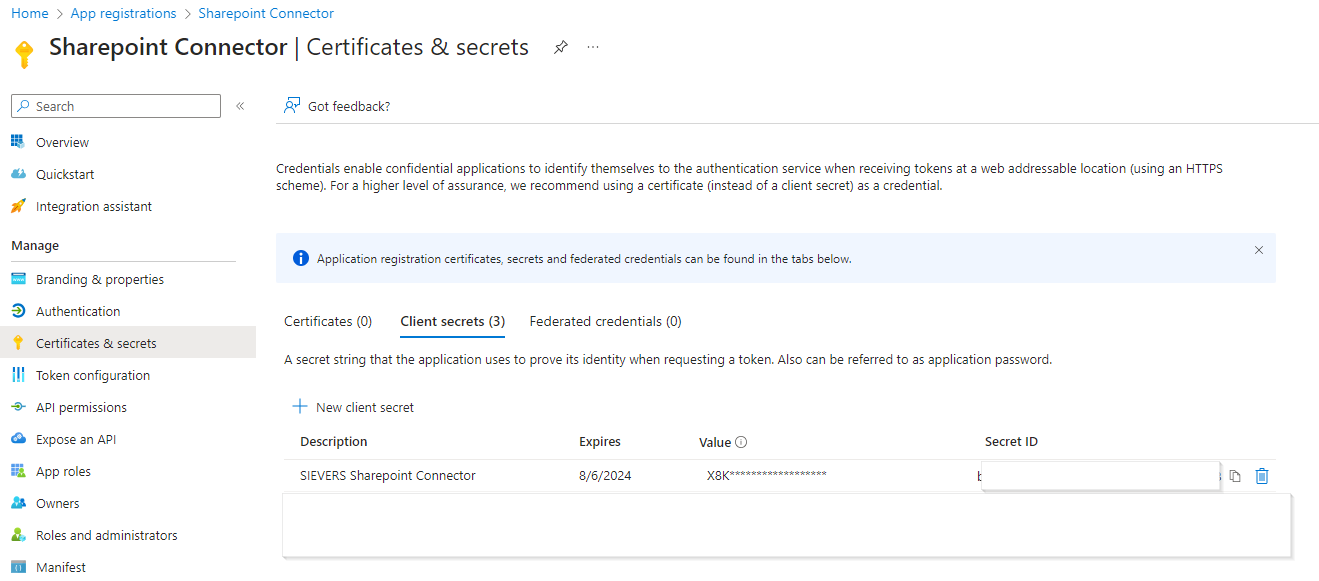The width and height of the screenshot is (1319, 581).
Task: Open the App roles section
Action: pos(65,470)
